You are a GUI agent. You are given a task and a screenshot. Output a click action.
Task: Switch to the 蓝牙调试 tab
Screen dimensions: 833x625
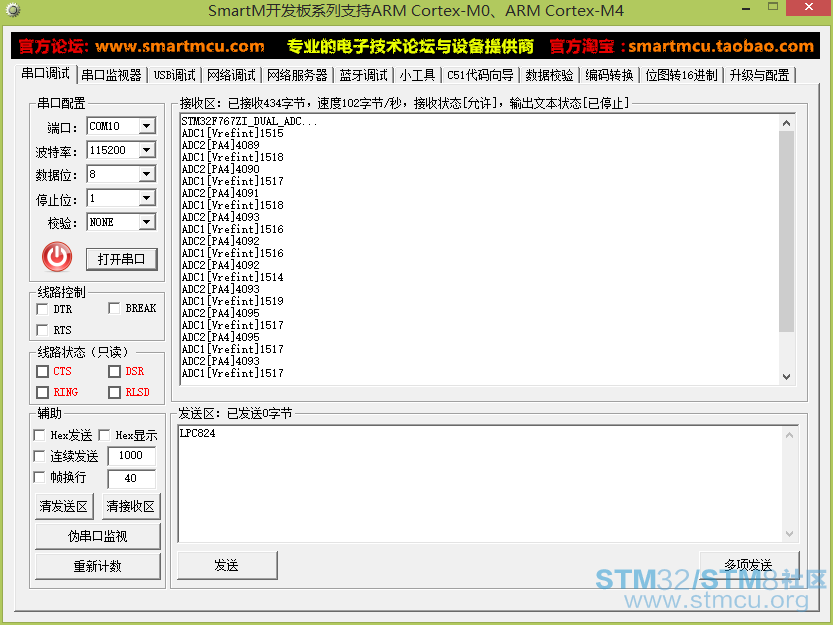pyautogui.click(x=363, y=75)
